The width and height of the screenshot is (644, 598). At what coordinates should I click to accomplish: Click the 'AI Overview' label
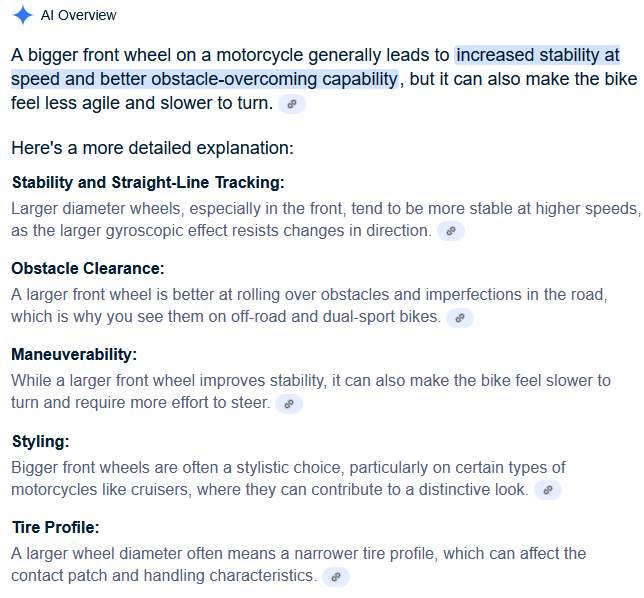click(78, 15)
